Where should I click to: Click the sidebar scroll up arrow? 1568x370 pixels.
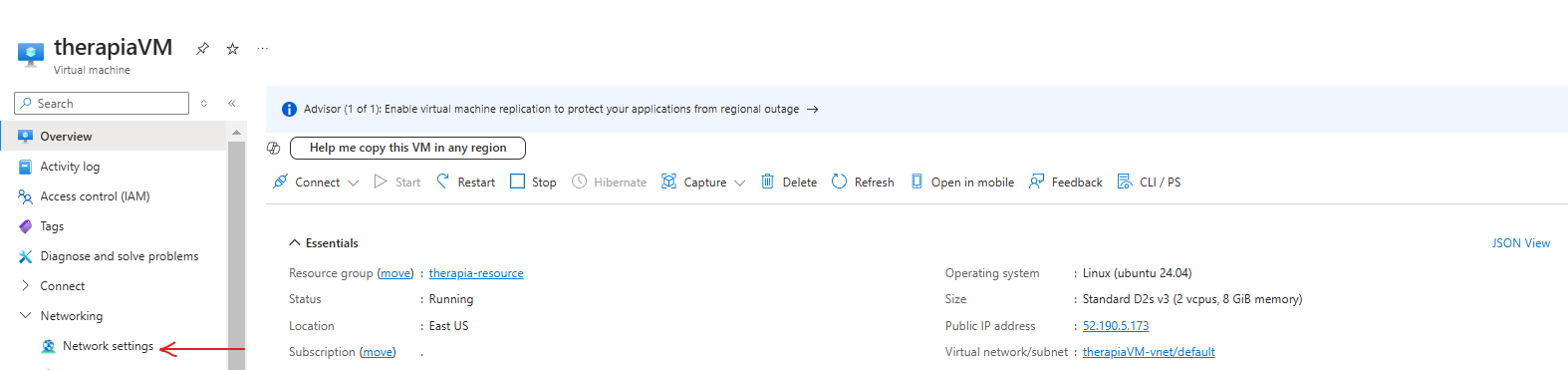click(x=236, y=132)
